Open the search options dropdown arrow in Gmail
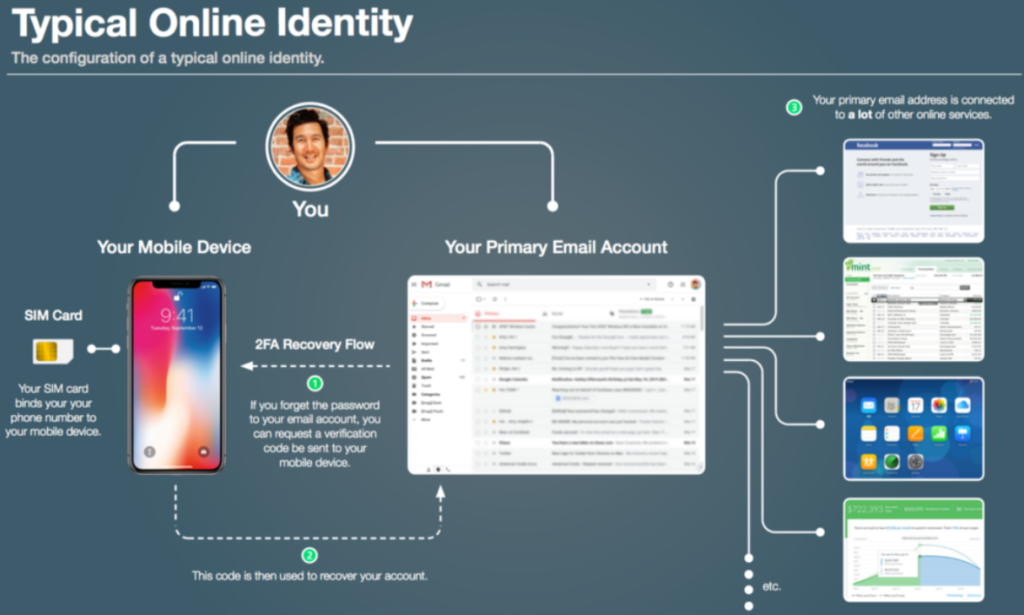The height and width of the screenshot is (615, 1024). tap(648, 284)
